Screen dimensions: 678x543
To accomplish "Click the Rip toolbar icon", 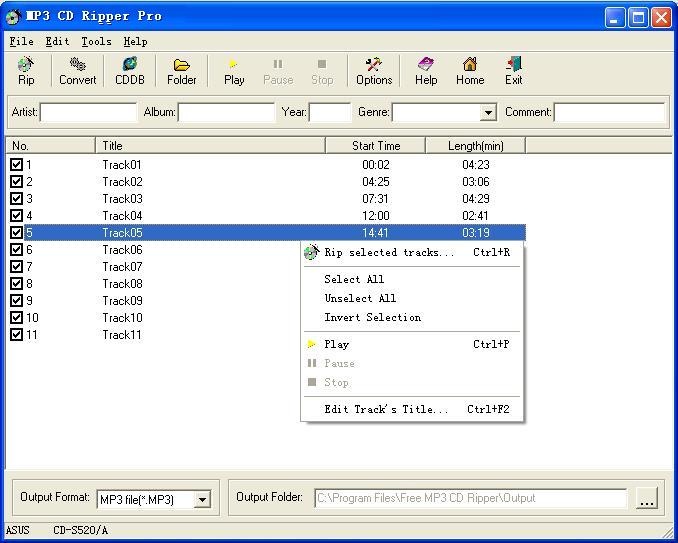I will tap(26, 71).
